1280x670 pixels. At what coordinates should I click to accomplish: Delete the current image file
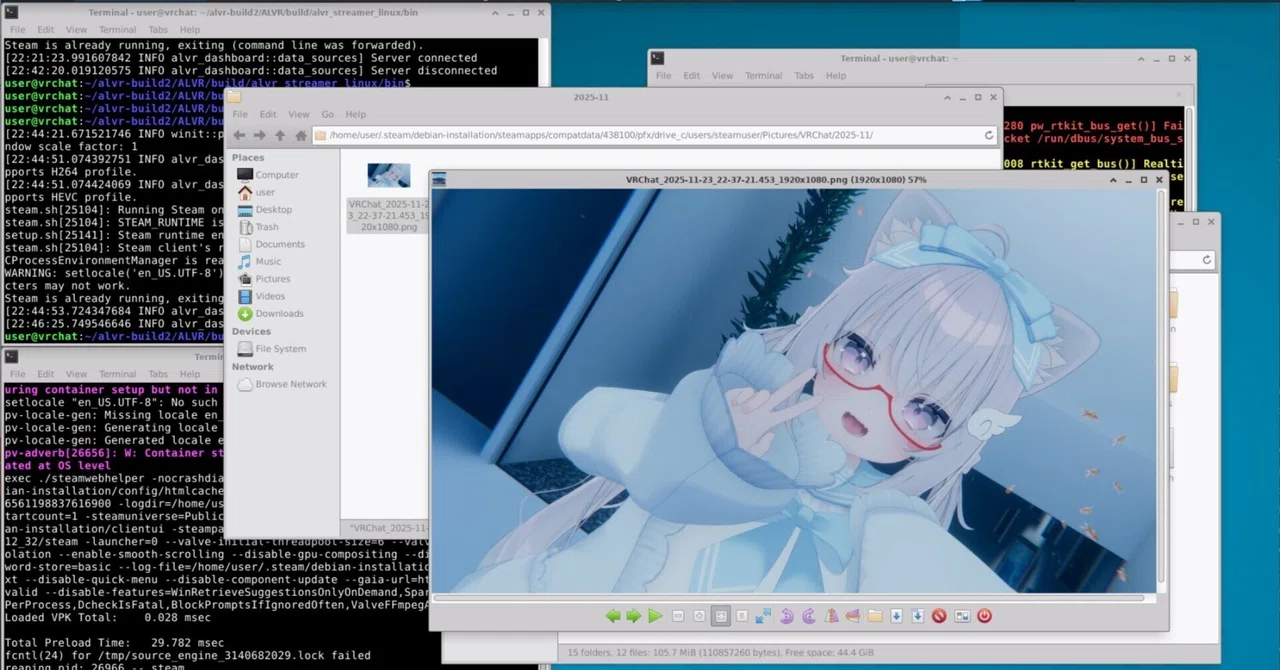coord(939,616)
